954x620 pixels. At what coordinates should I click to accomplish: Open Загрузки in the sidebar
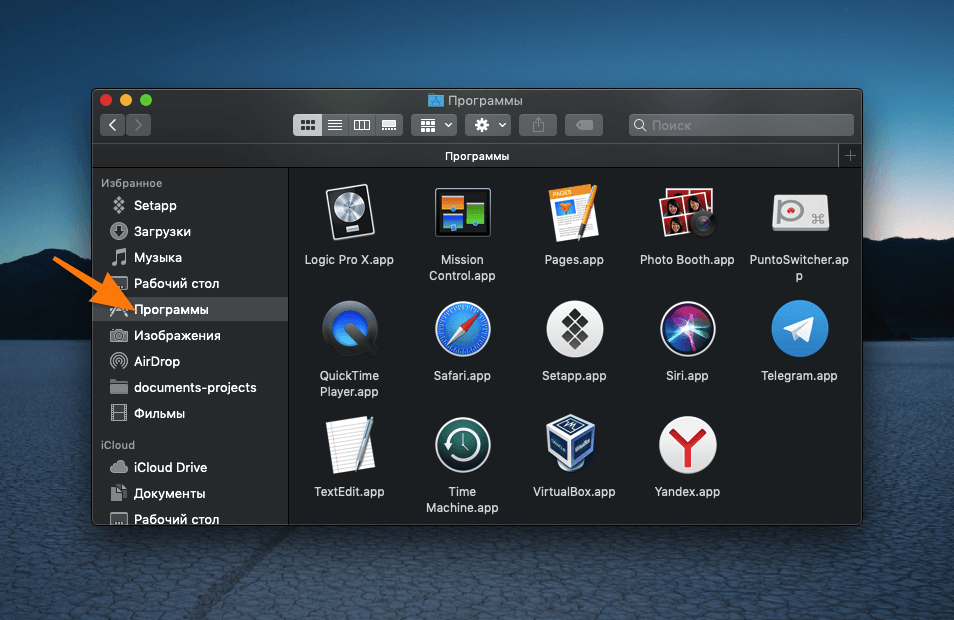tap(190, 231)
